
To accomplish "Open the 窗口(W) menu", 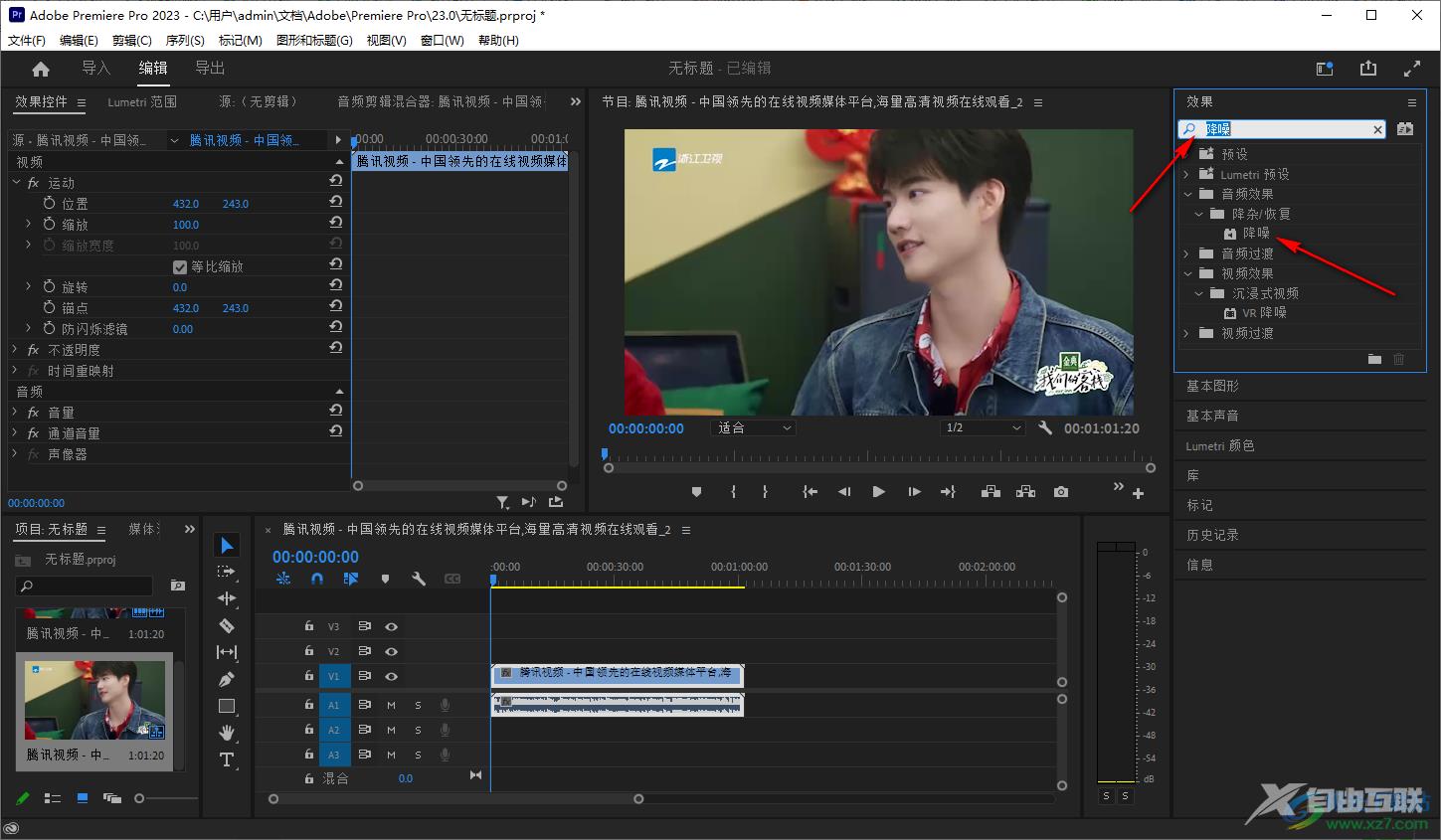I will 443,41.
